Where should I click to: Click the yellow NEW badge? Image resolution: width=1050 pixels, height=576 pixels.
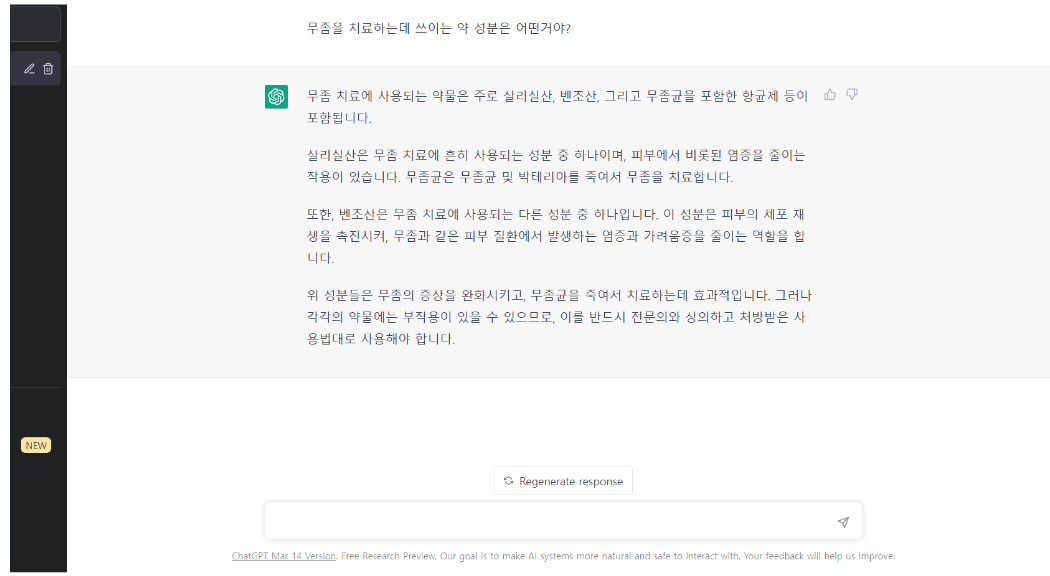click(x=36, y=445)
